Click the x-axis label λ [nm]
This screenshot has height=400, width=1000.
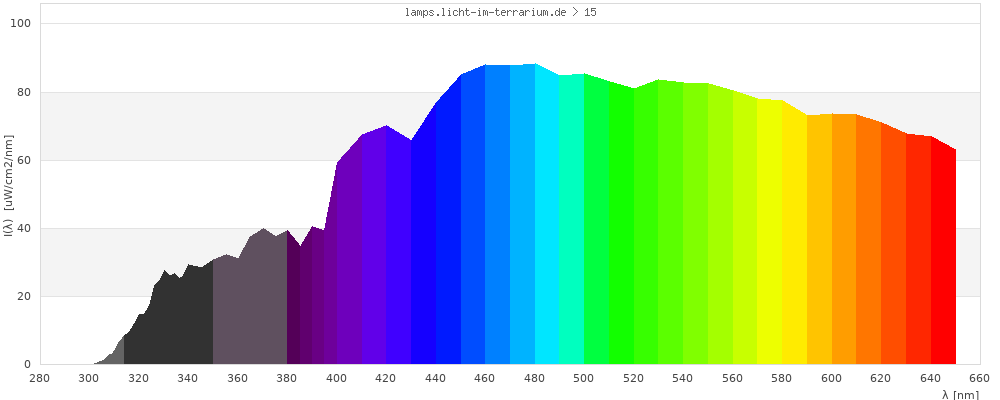[960, 395]
